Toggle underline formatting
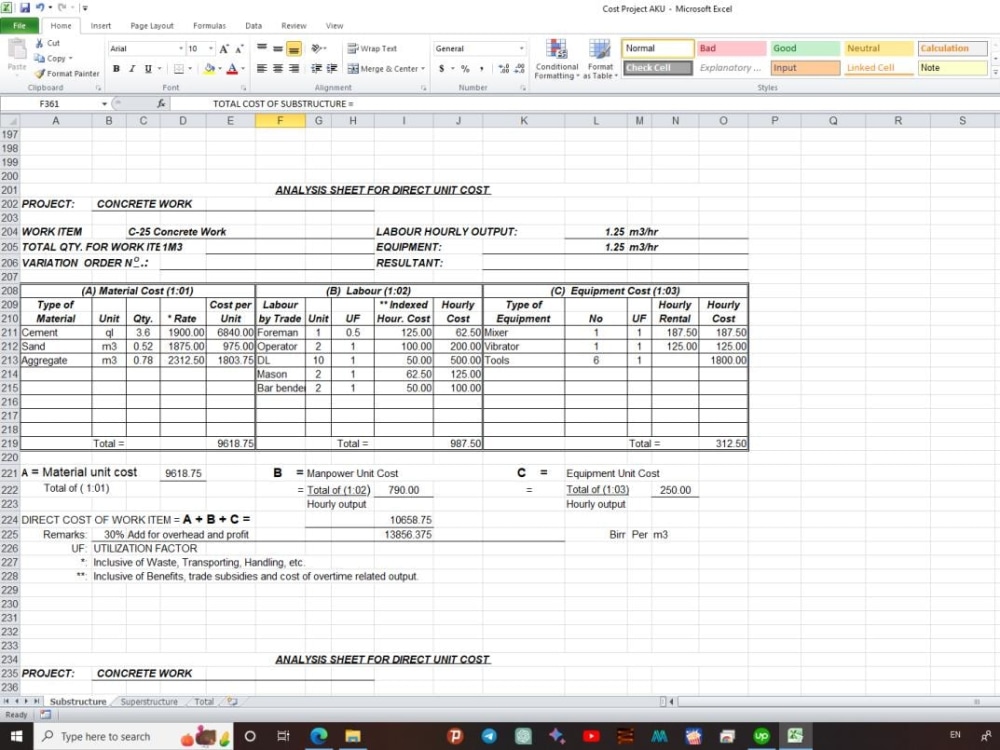The width and height of the screenshot is (1000, 750). coord(148,68)
